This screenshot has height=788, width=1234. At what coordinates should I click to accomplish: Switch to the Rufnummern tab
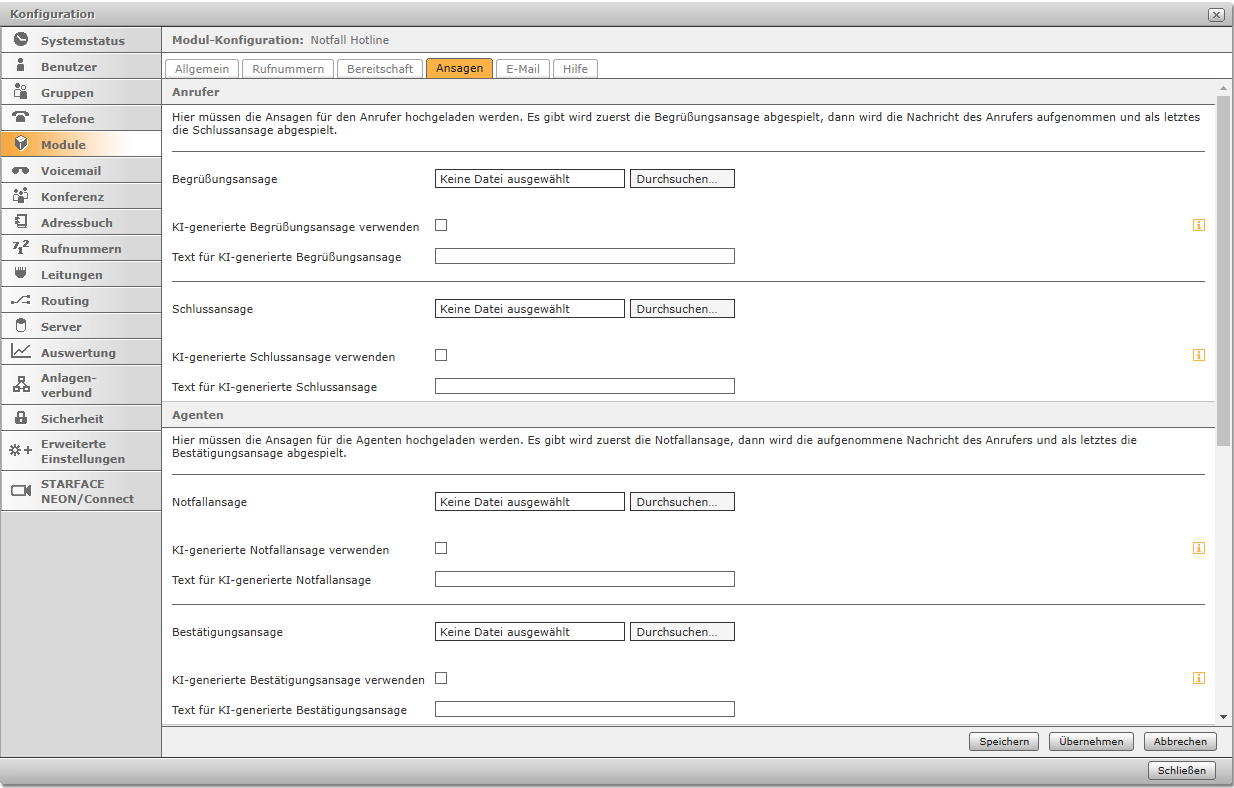click(x=288, y=69)
